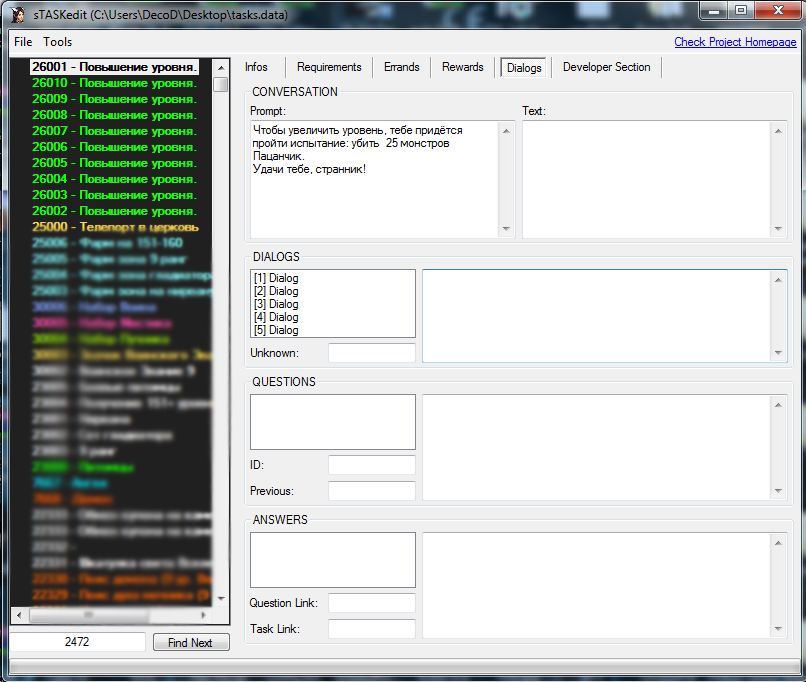Open the Check Project Homepage link
The image size is (806, 682).
click(x=735, y=42)
